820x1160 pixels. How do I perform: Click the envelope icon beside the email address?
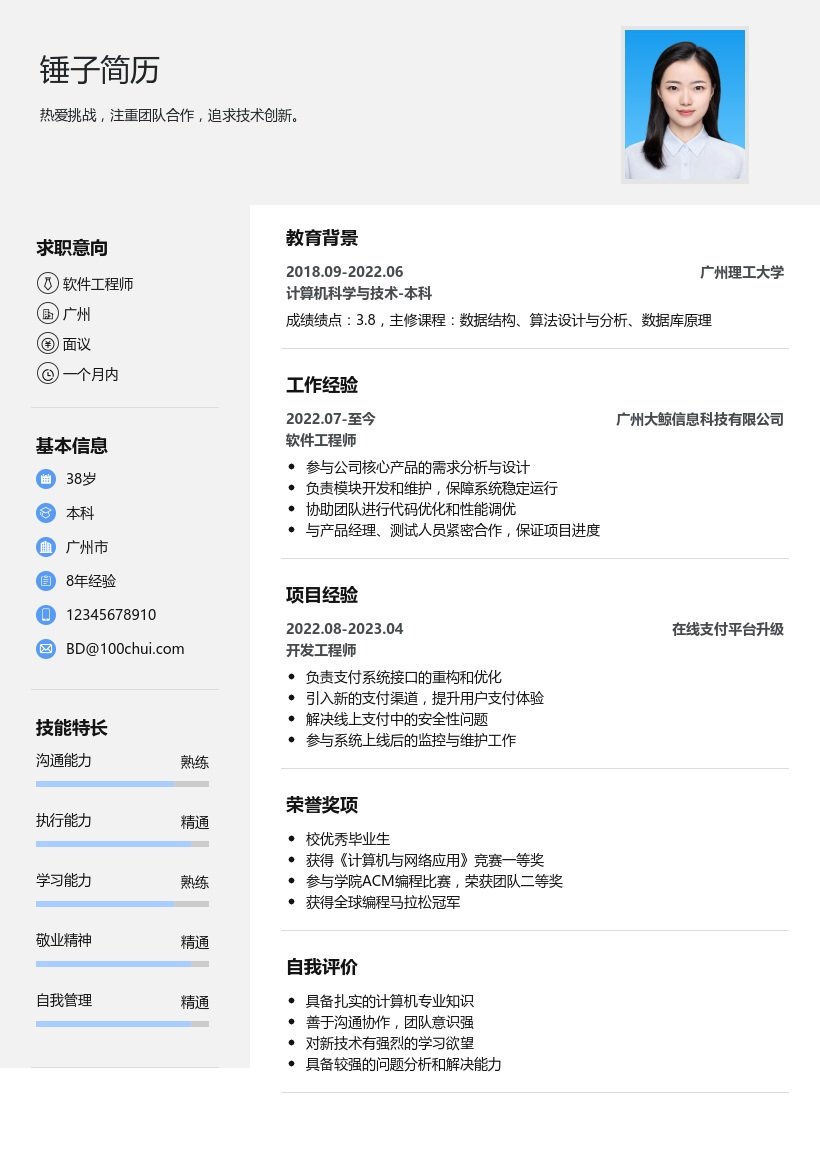pos(46,649)
